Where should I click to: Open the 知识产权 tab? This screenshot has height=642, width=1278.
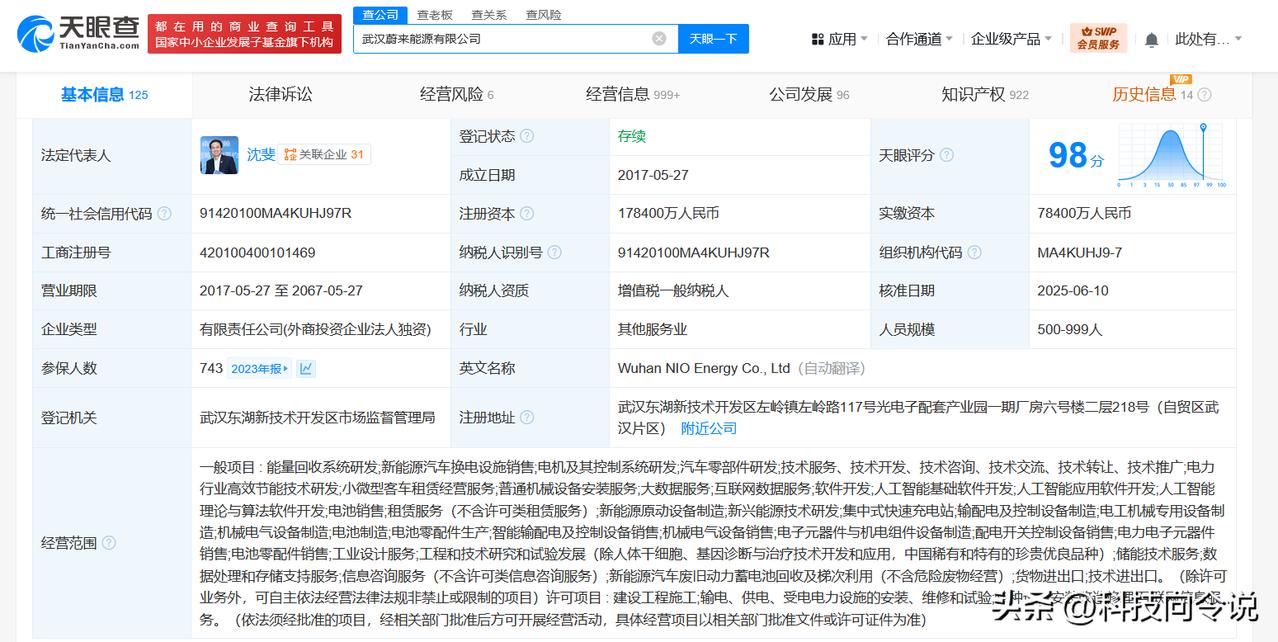click(x=984, y=94)
